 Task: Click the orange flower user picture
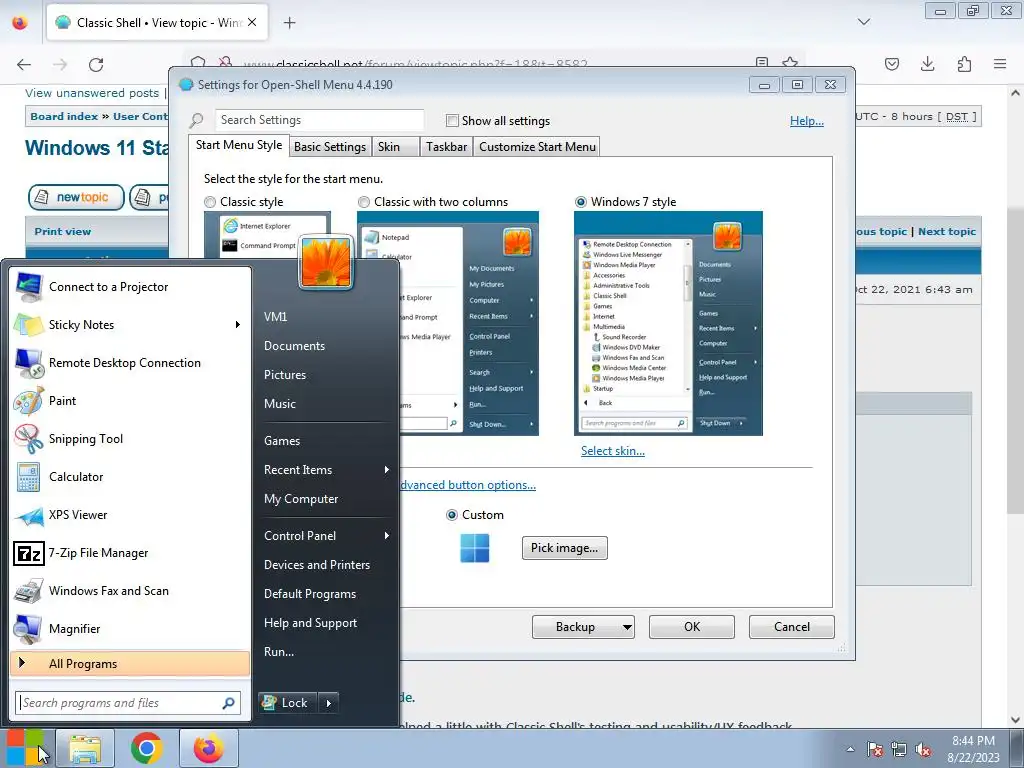click(x=326, y=262)
